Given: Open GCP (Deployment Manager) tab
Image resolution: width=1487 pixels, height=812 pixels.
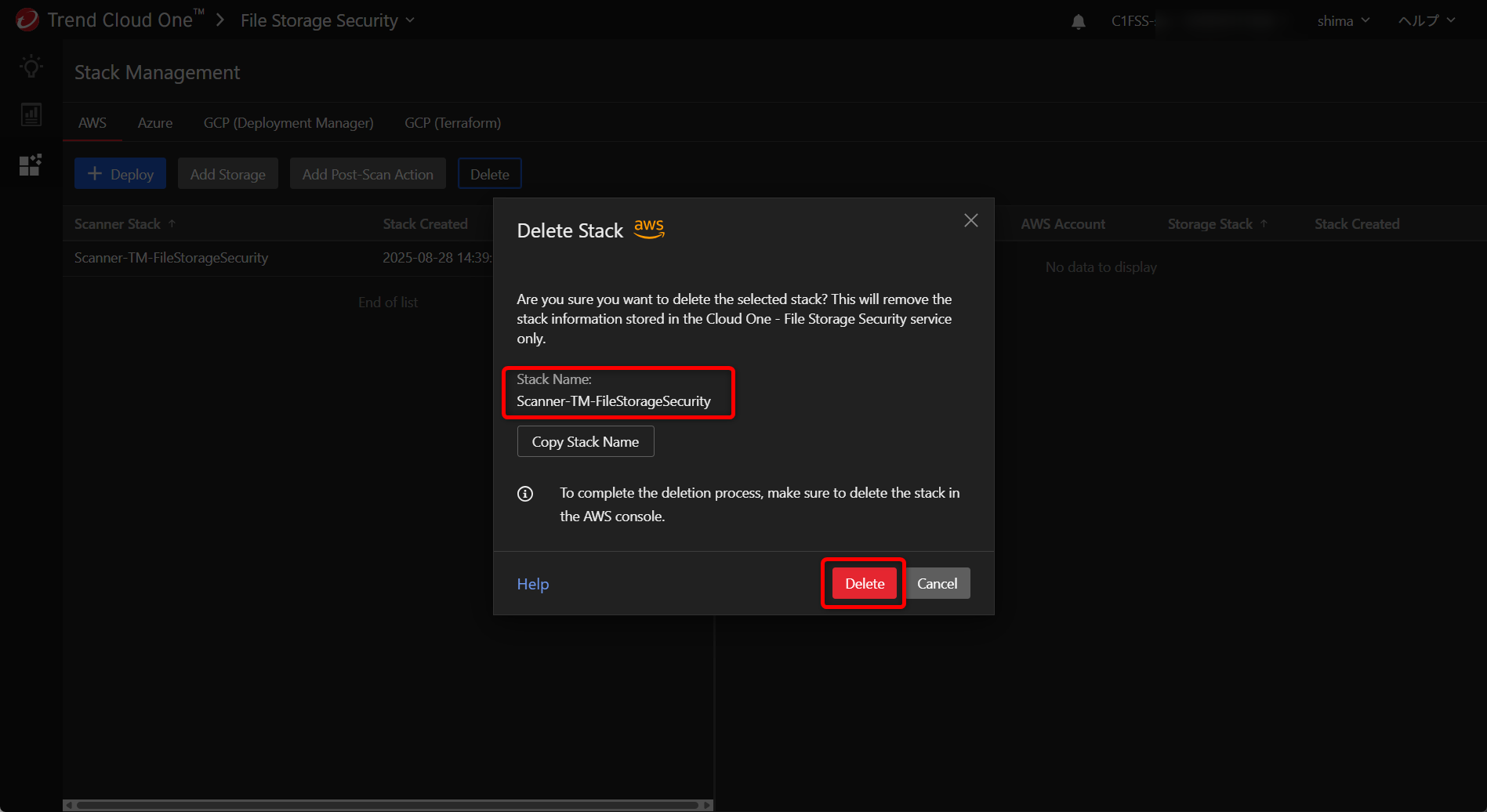Looking at the screenshot, I should pyautogui.click(x=288, y=123).
